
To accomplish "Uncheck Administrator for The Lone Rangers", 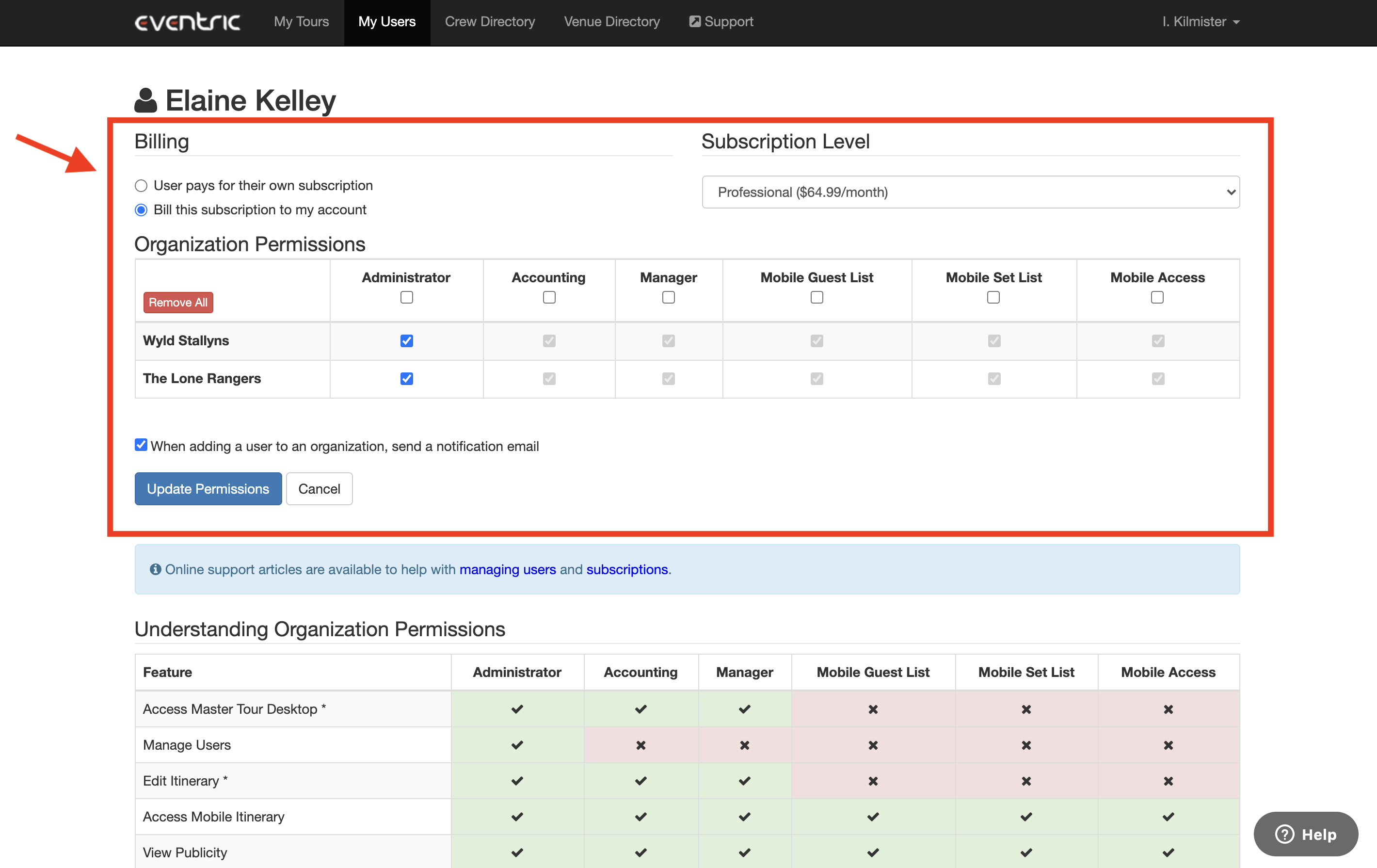I will click(x=406, y=379).
